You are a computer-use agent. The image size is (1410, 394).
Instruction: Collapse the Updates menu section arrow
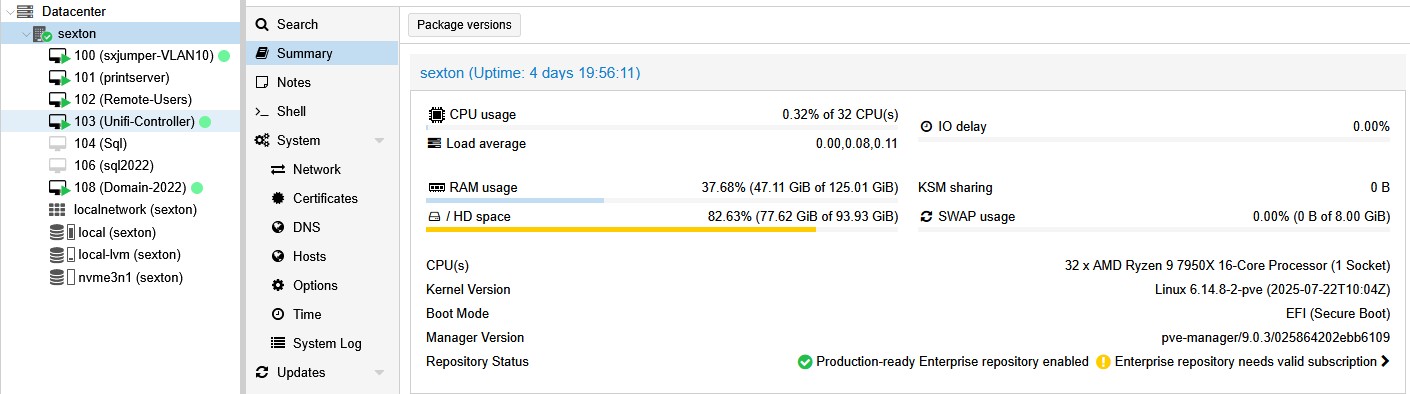[380, 373]
